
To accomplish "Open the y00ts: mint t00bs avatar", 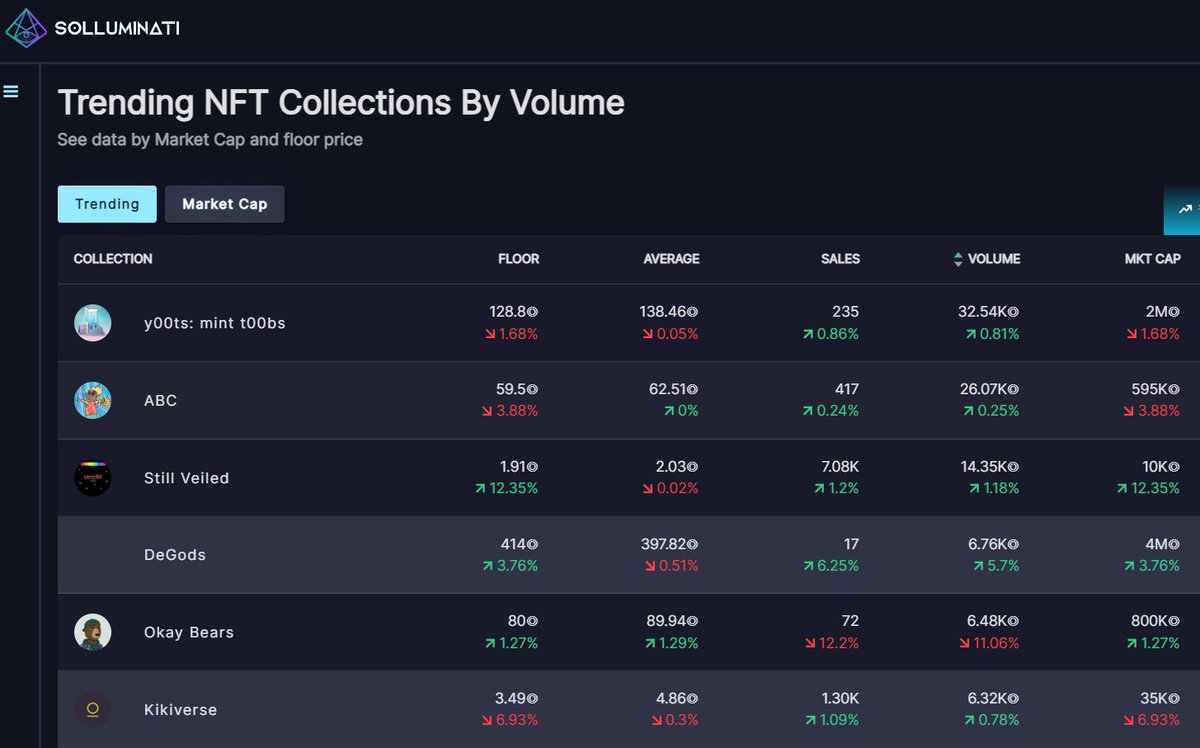I will 93,323.
